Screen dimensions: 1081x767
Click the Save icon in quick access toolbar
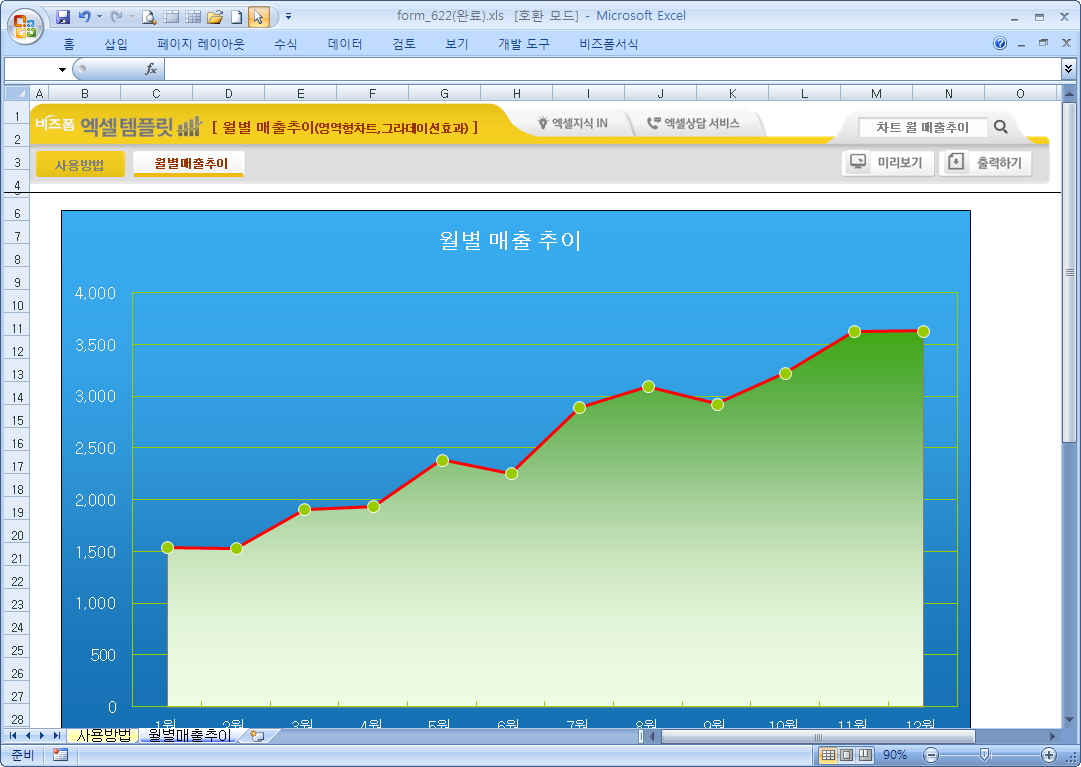[63, 17]
